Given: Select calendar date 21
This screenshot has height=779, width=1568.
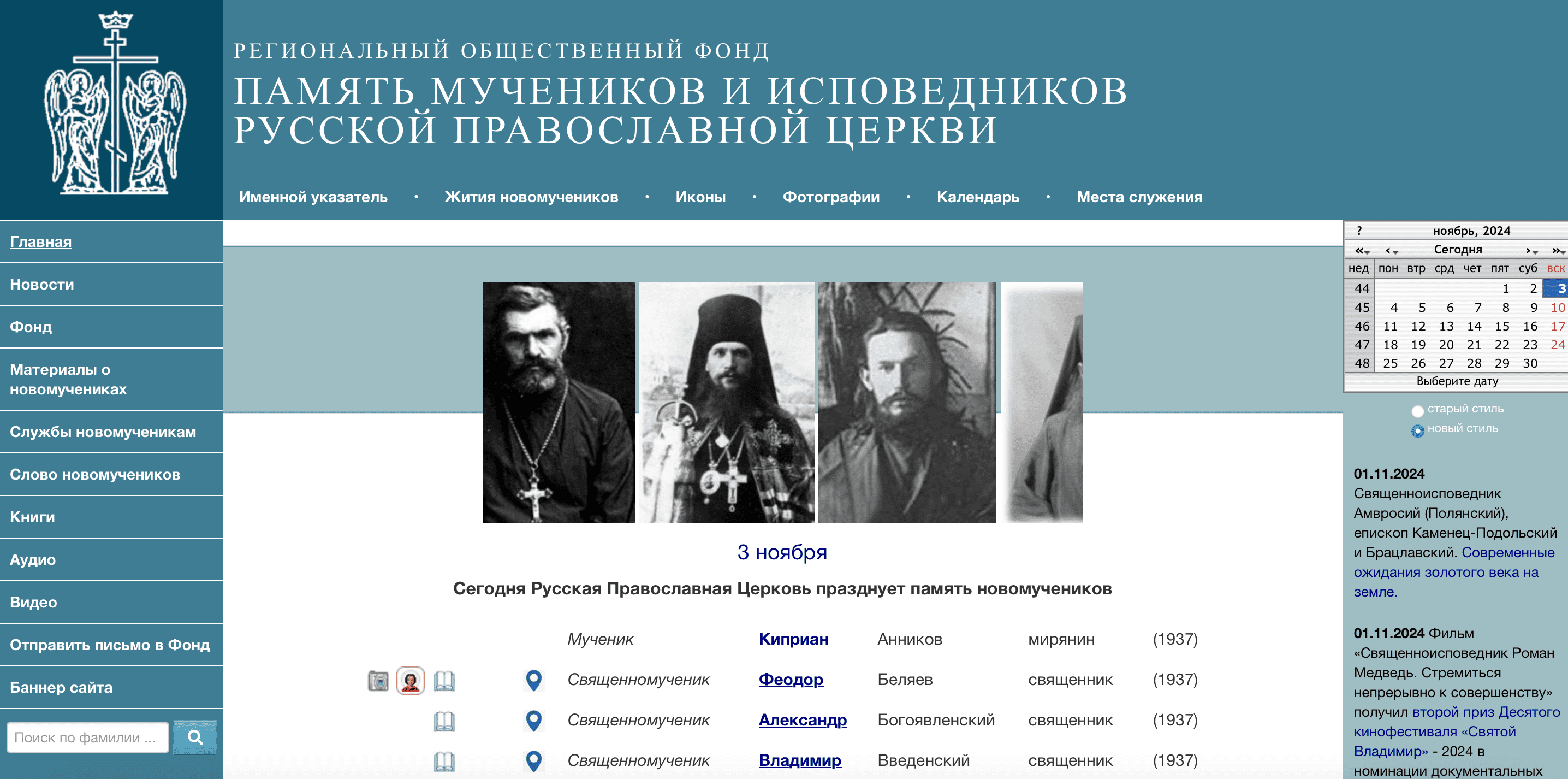Looking at the screenshot, I should click(1474, 345).
